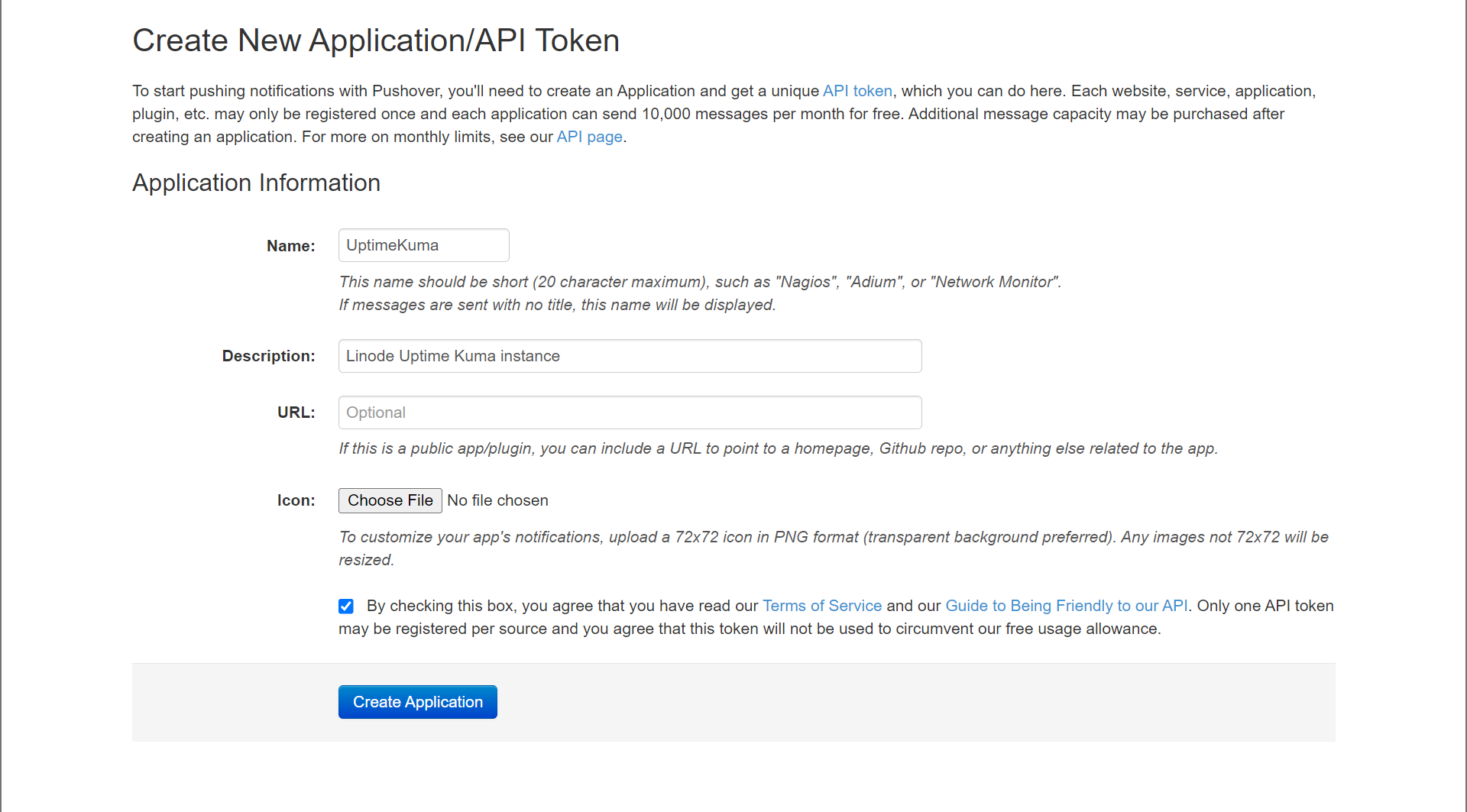This screenshot has width=1467, height=812.
Task: Click the optional URL input box
Action: point(630,412)
